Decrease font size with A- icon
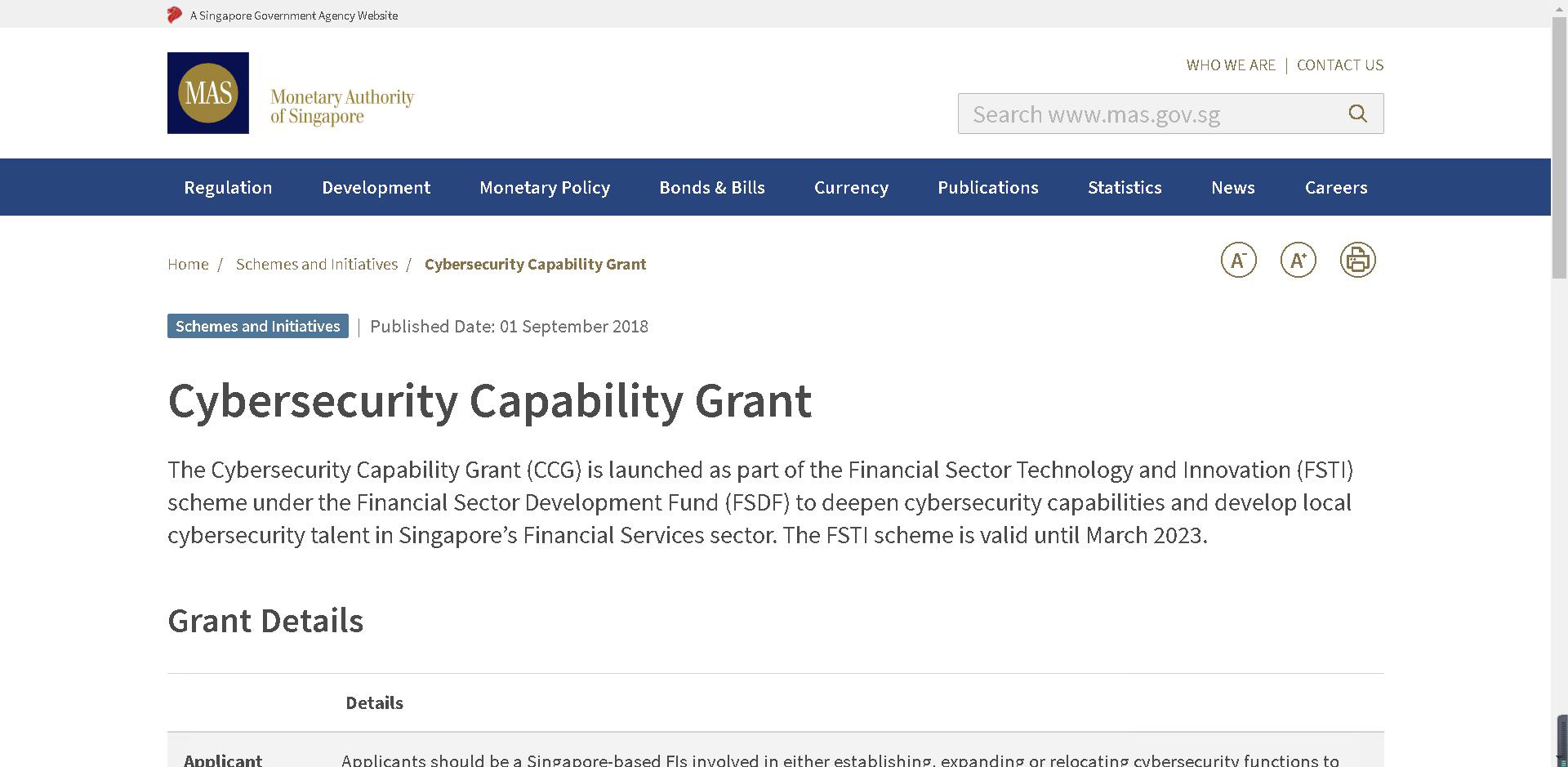The width and height of the screenshot is (1568, 767). click(x=1238, y=260)
